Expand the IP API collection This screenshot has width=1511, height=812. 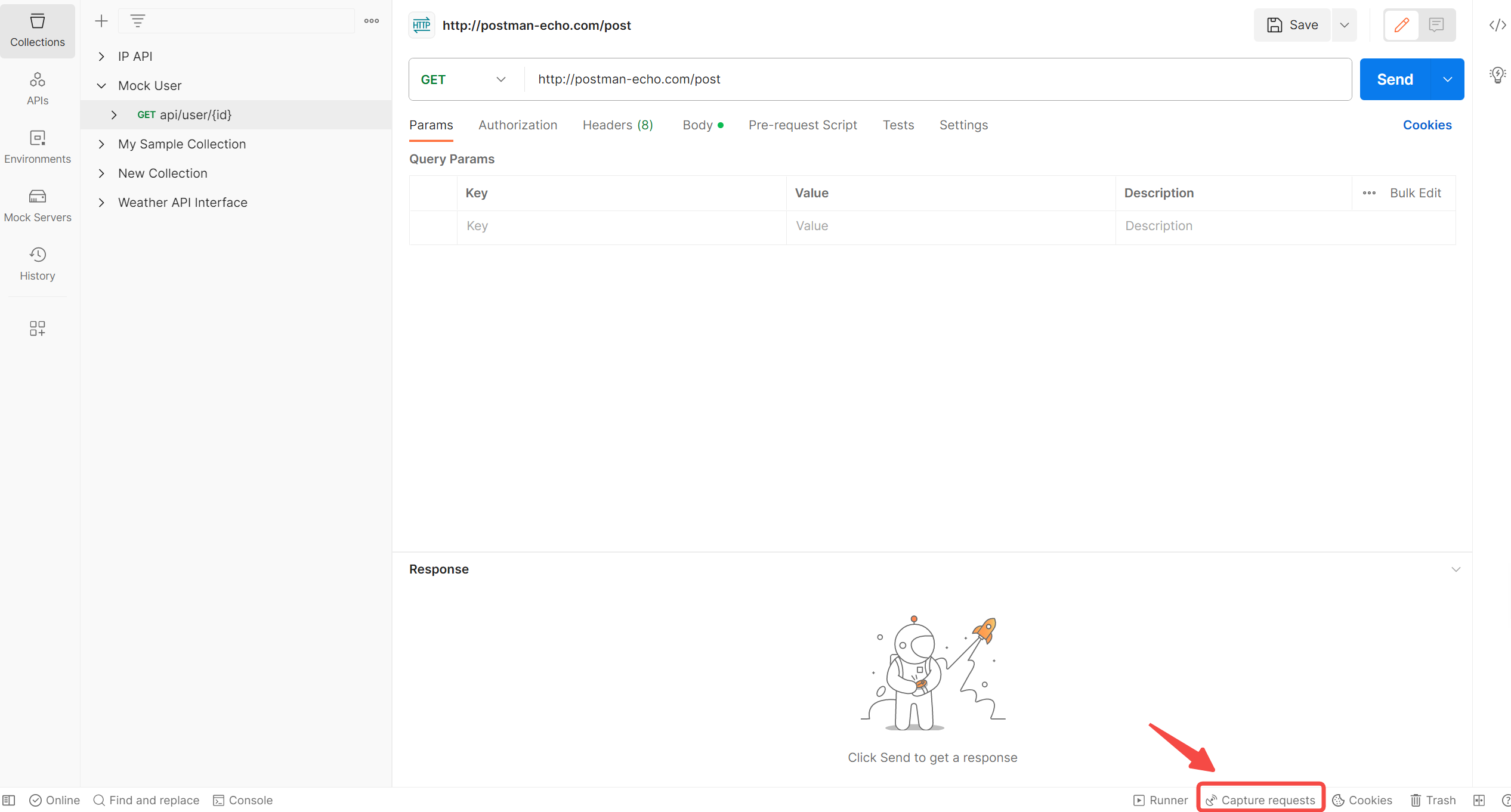tap(101, 57)
